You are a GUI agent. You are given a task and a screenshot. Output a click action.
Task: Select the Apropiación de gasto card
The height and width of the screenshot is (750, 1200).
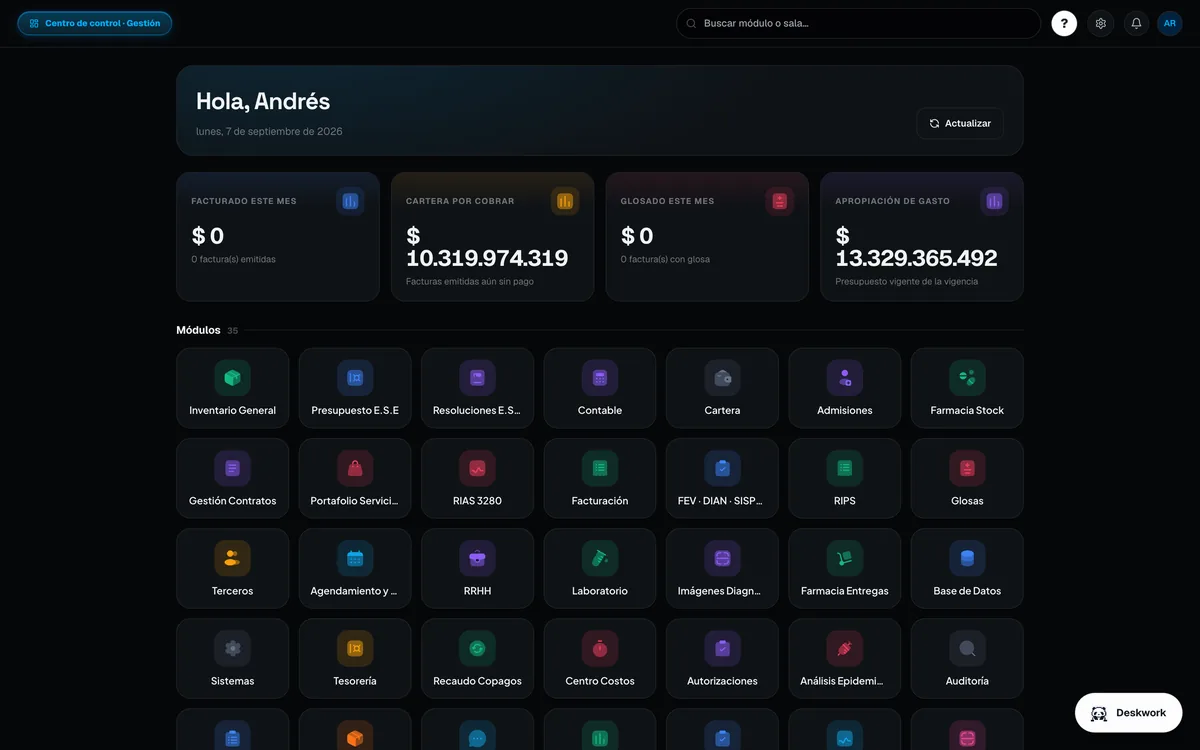[x=922, y=237]
